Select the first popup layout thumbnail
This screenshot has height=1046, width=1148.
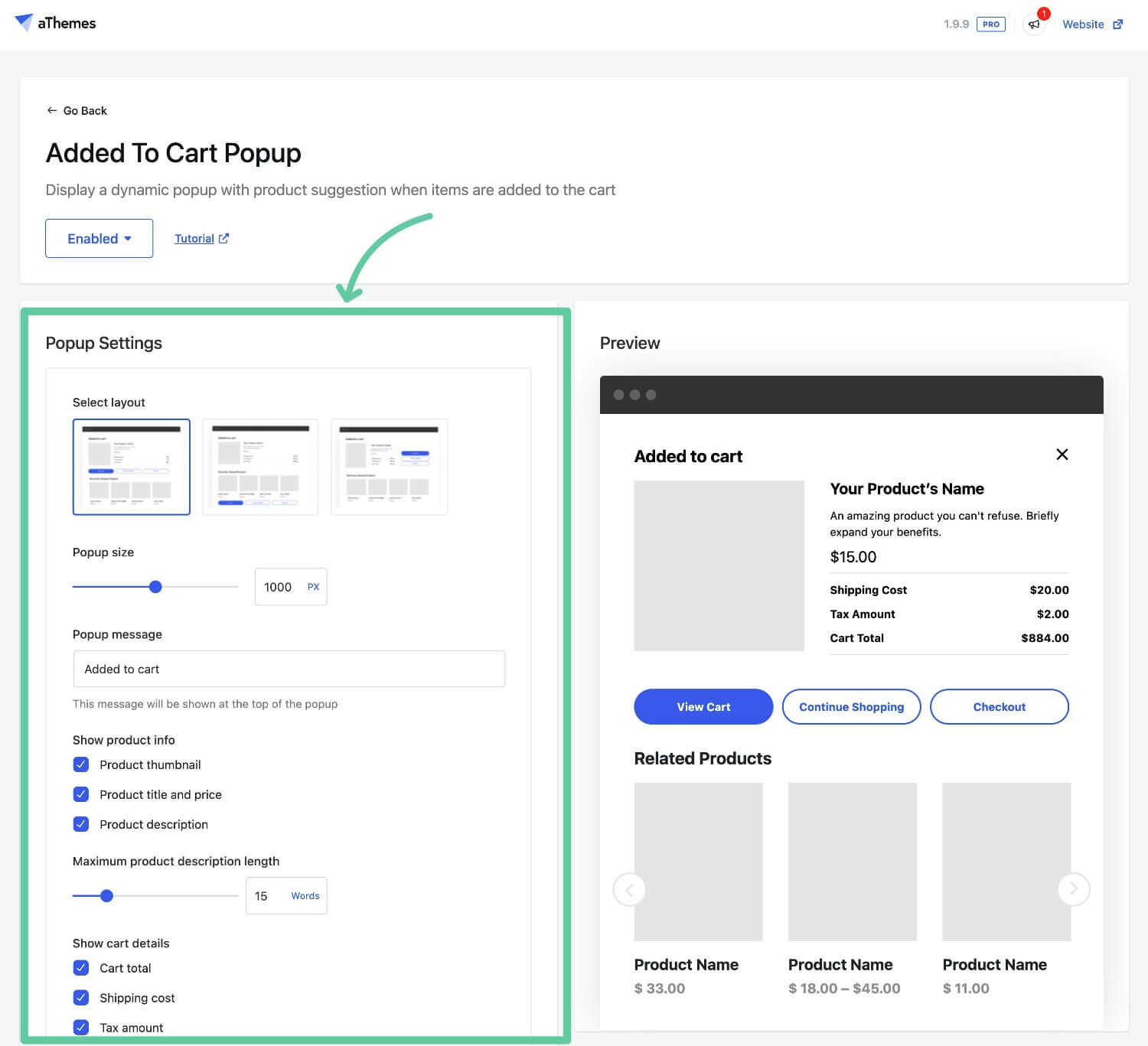click(132, 467)
